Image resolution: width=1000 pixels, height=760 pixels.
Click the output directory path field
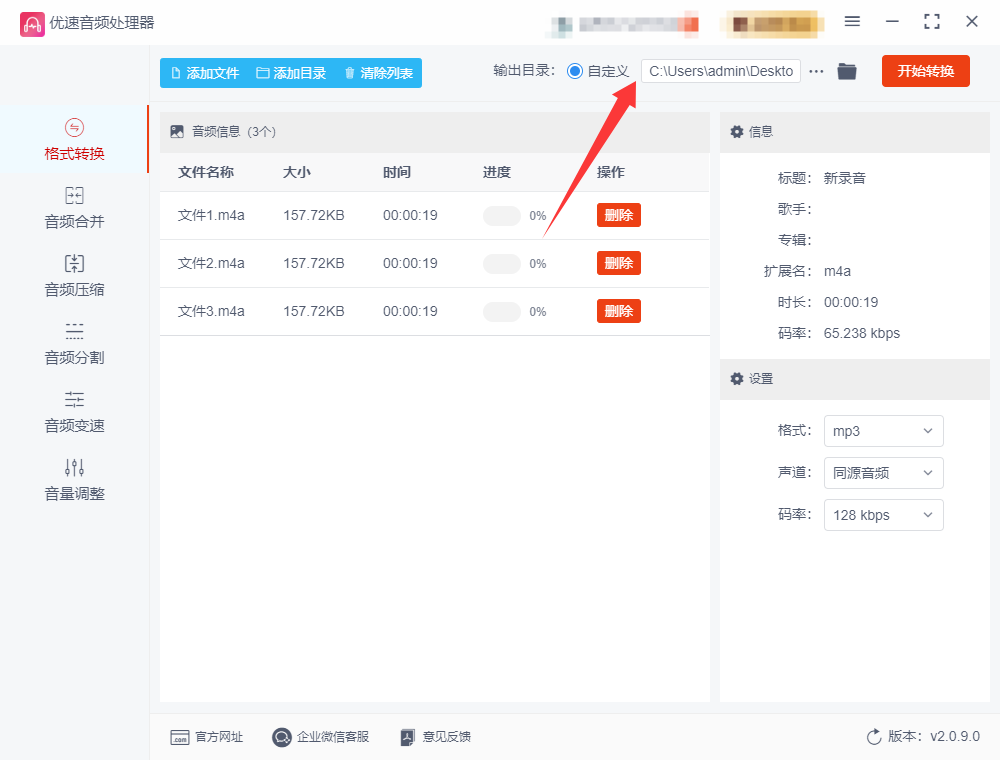[721, 71]
